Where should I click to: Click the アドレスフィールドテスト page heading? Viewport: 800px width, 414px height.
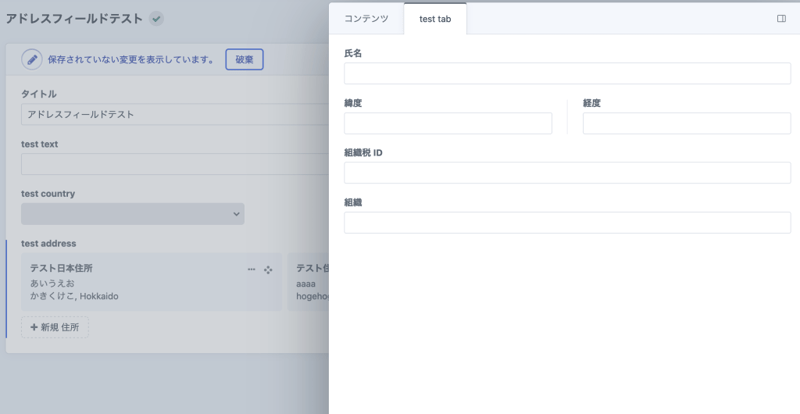(75, 19)
